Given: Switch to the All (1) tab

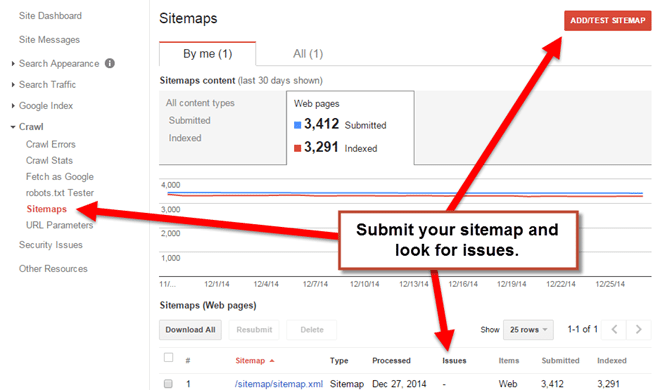Looking at the screenshot, I should point(308,54).
